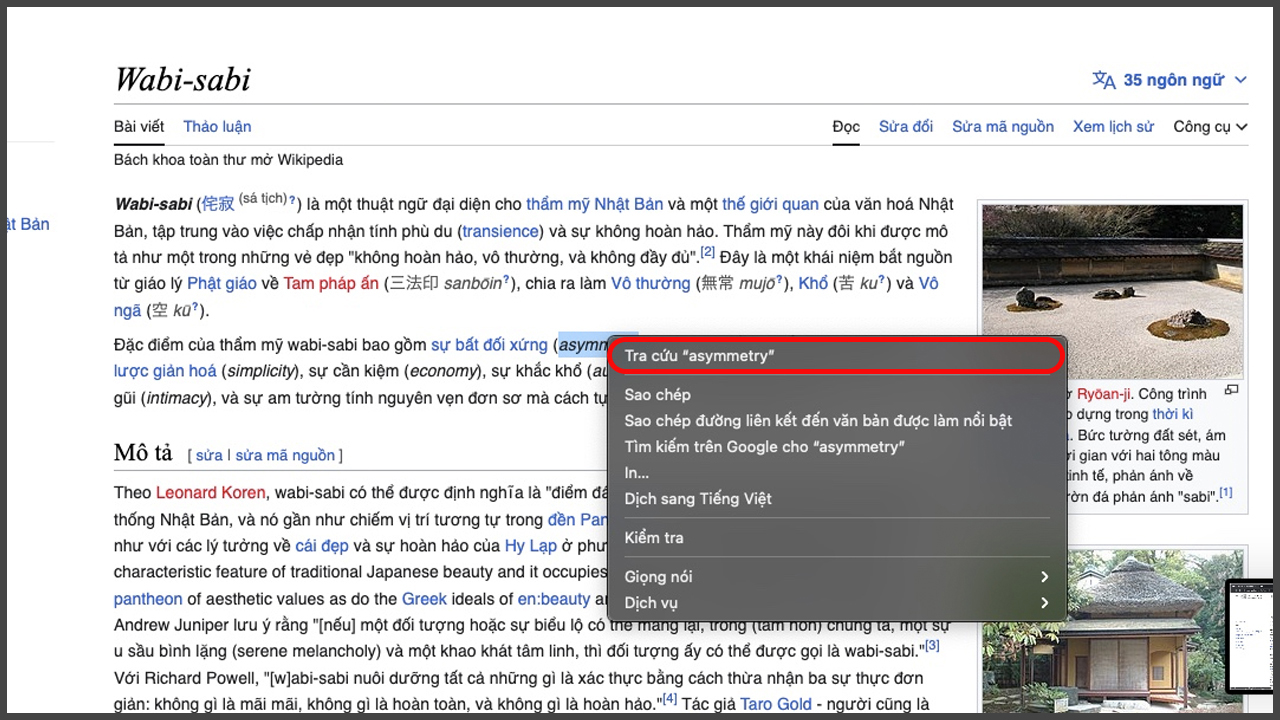Follow the Greek link
1280x720 pixels.
[x=424, y=599]
